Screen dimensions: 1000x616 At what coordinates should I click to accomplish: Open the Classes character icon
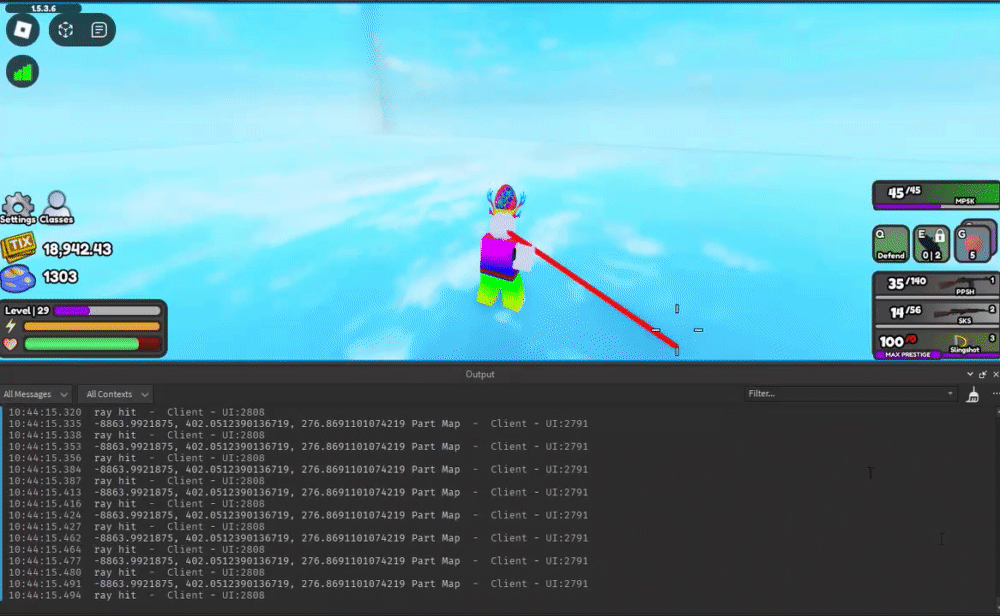(x=57, y=208)
